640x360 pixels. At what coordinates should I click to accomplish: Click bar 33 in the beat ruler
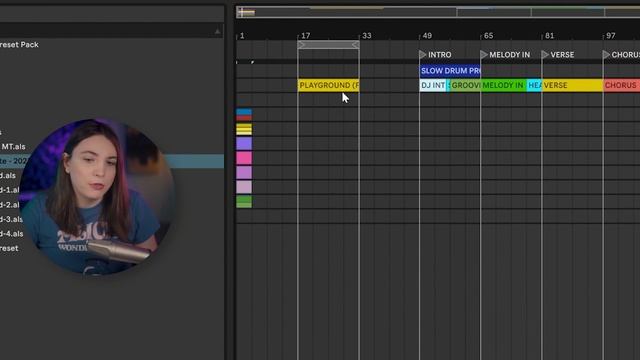[367, 36]
